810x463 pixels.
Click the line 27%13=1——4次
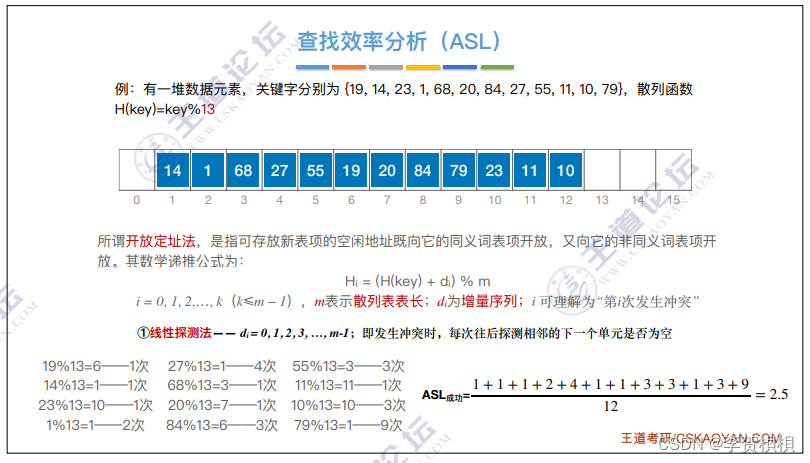point(222,366)
